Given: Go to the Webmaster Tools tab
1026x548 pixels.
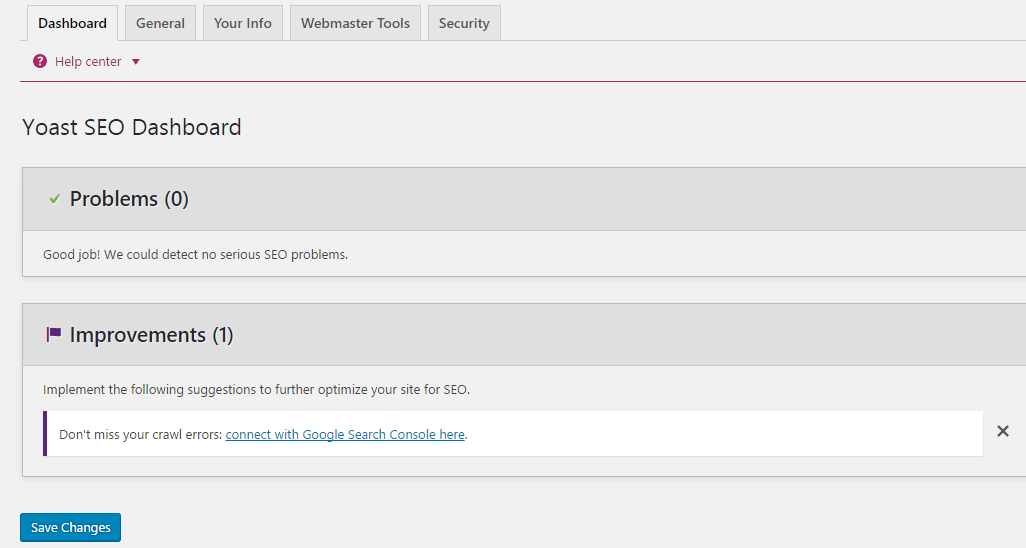Looking at the screenshot, I should [x=355, y=23].
